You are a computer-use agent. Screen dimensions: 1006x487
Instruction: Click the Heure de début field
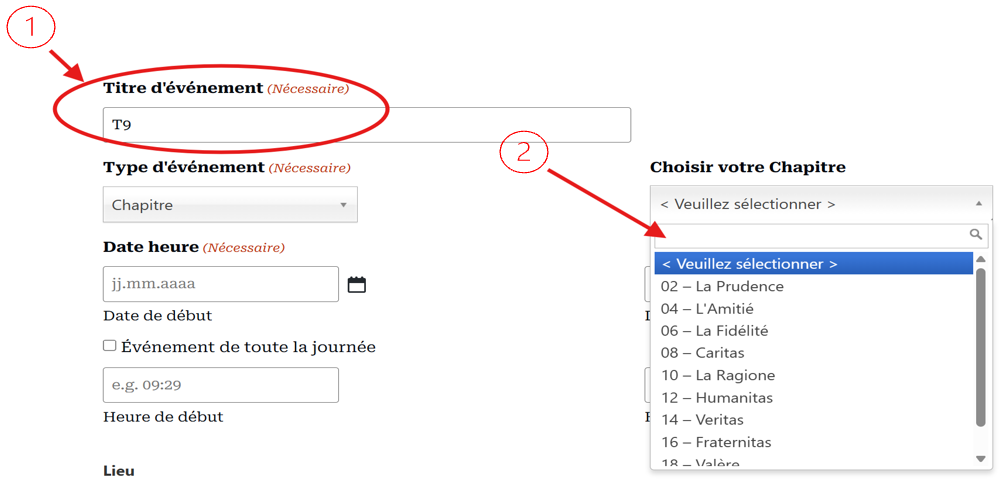point(220,385)
